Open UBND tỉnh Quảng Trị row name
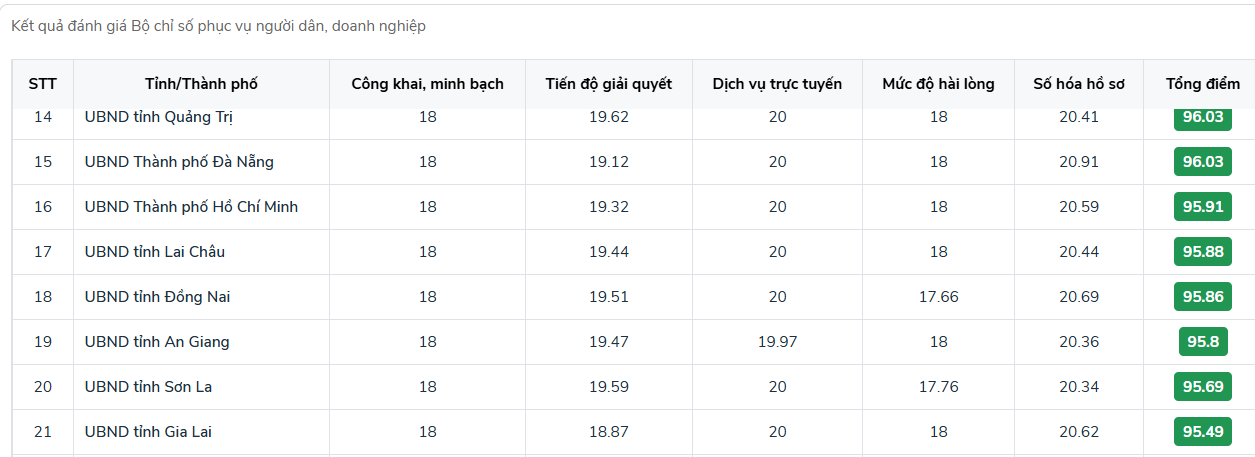Screen dimensions: 1255x457 [159, 117]
